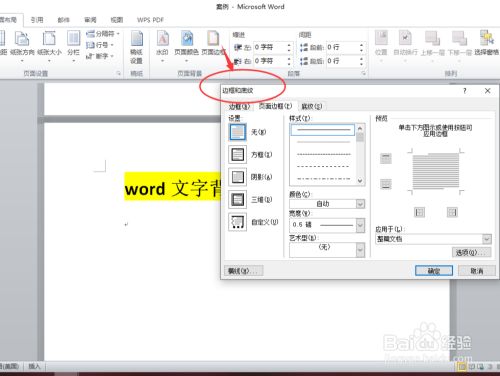Image resolution: width=500 pixels, height=376 pixels.
Task: Open the 选择窗格 (selection pane)
Action: 487,43
